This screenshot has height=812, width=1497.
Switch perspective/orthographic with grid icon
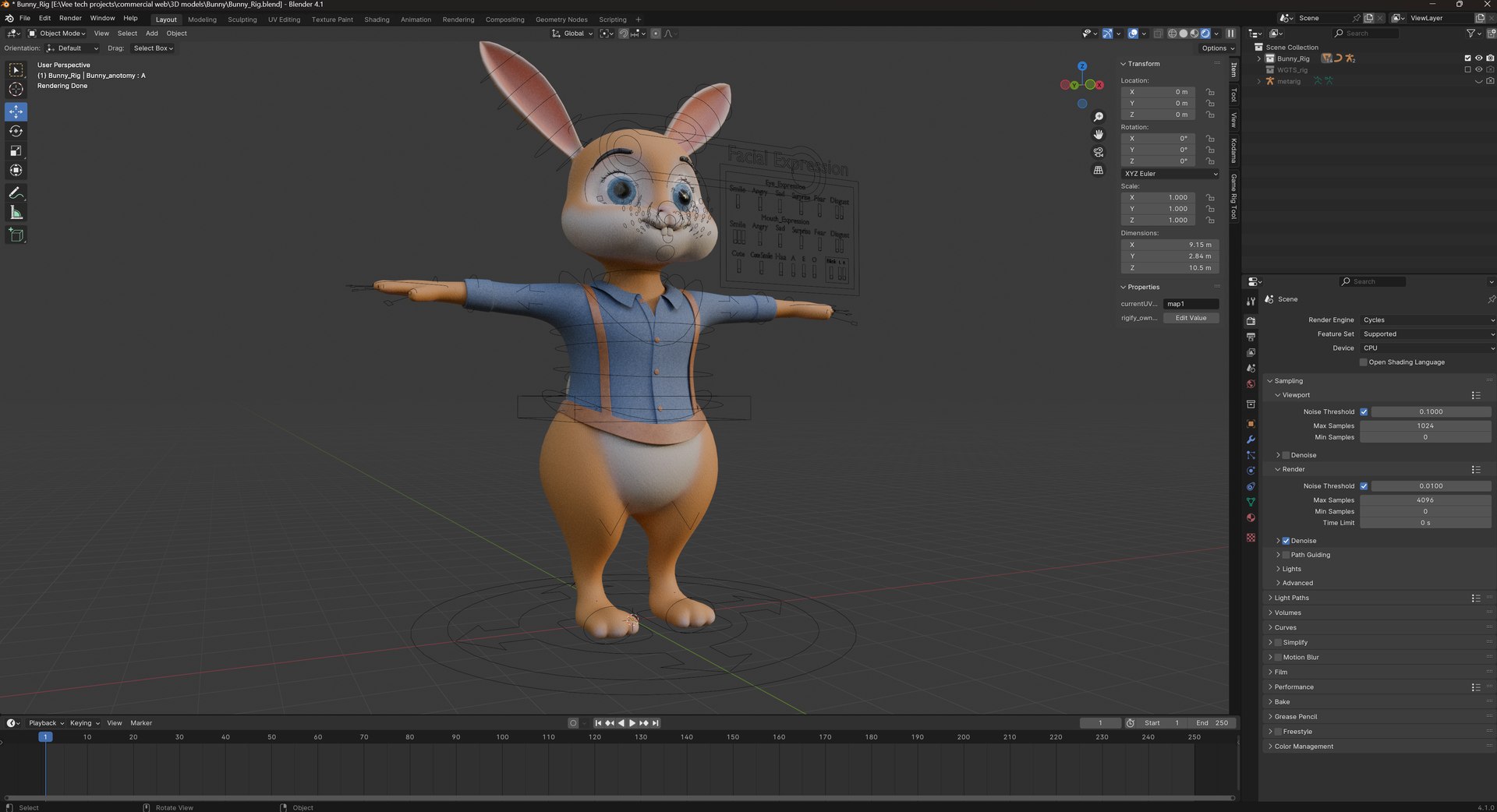(1099, 170)
